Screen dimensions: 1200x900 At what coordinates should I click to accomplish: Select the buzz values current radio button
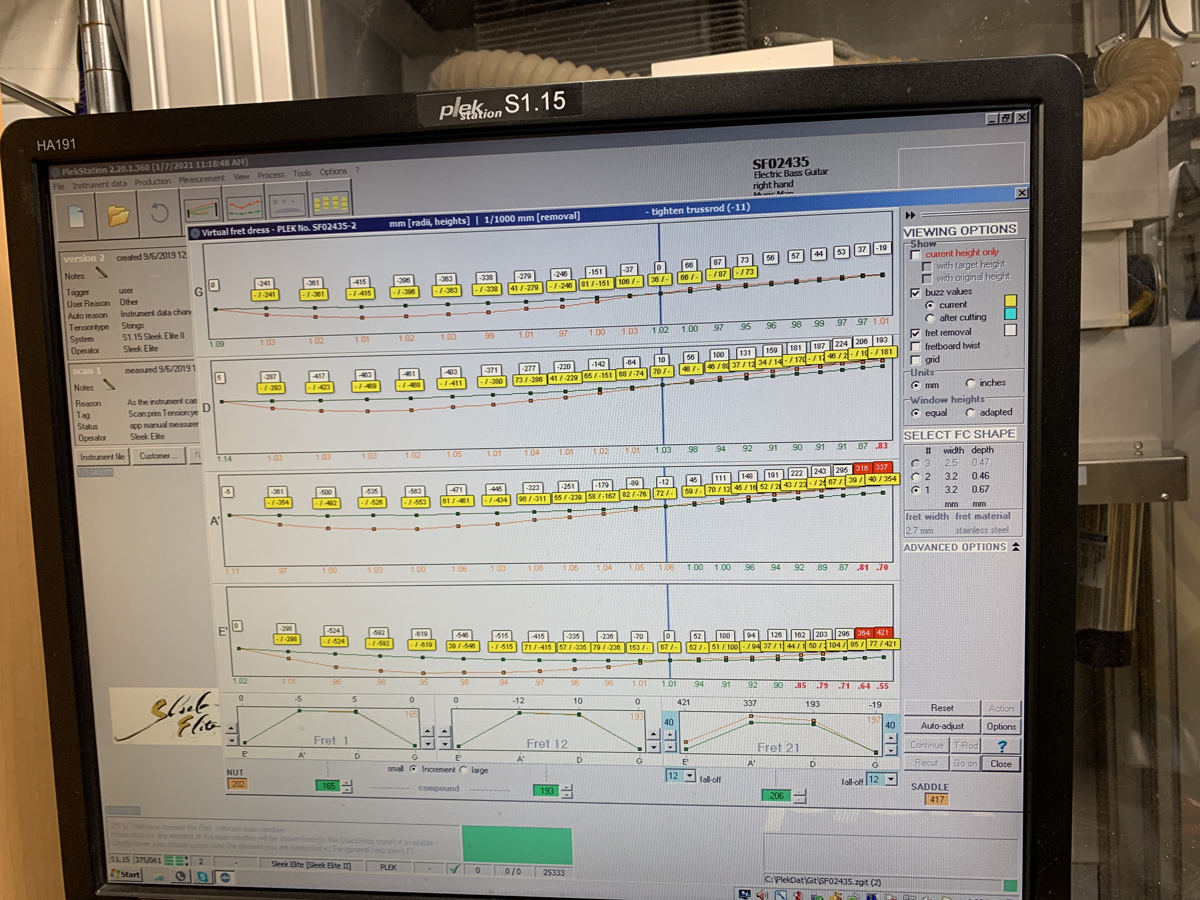(930, 304)
